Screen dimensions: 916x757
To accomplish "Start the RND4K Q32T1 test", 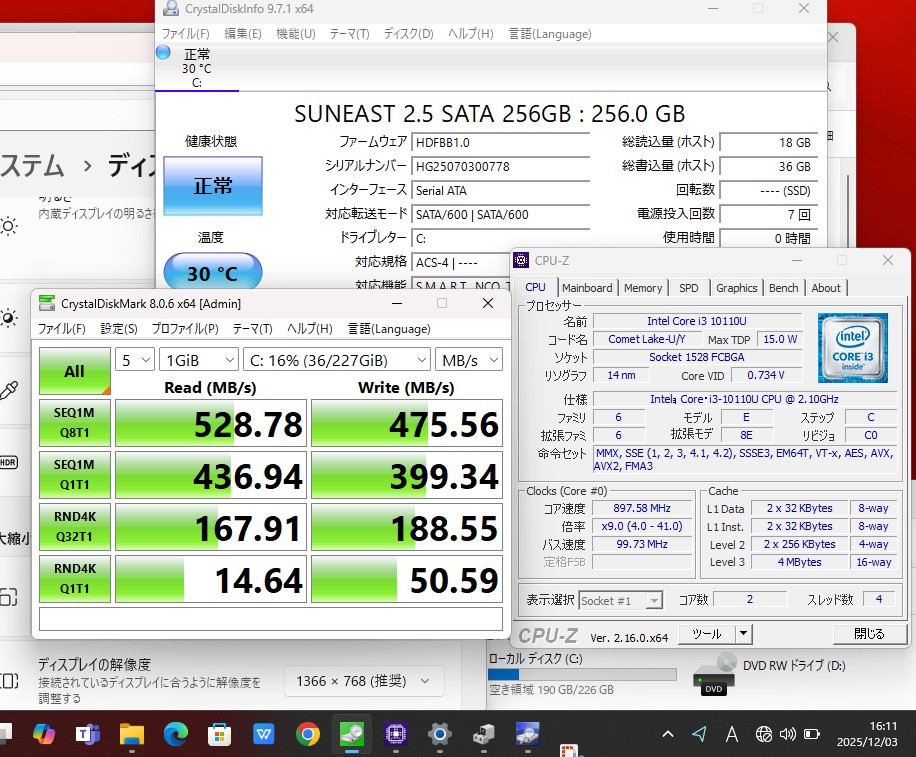I will (75, 527).
